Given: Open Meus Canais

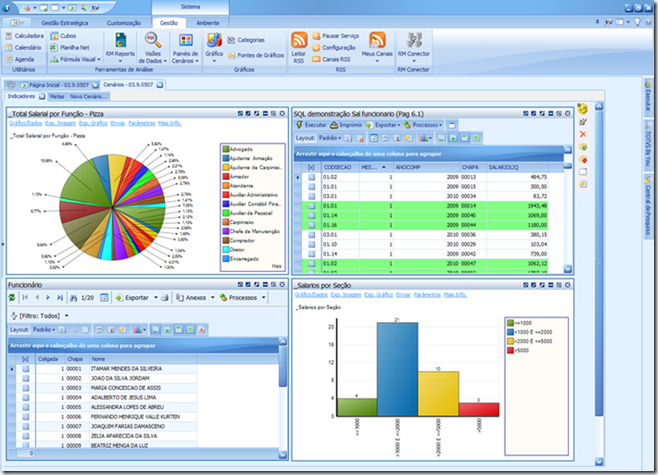Looking at the screenshot, I should point(377,46).
